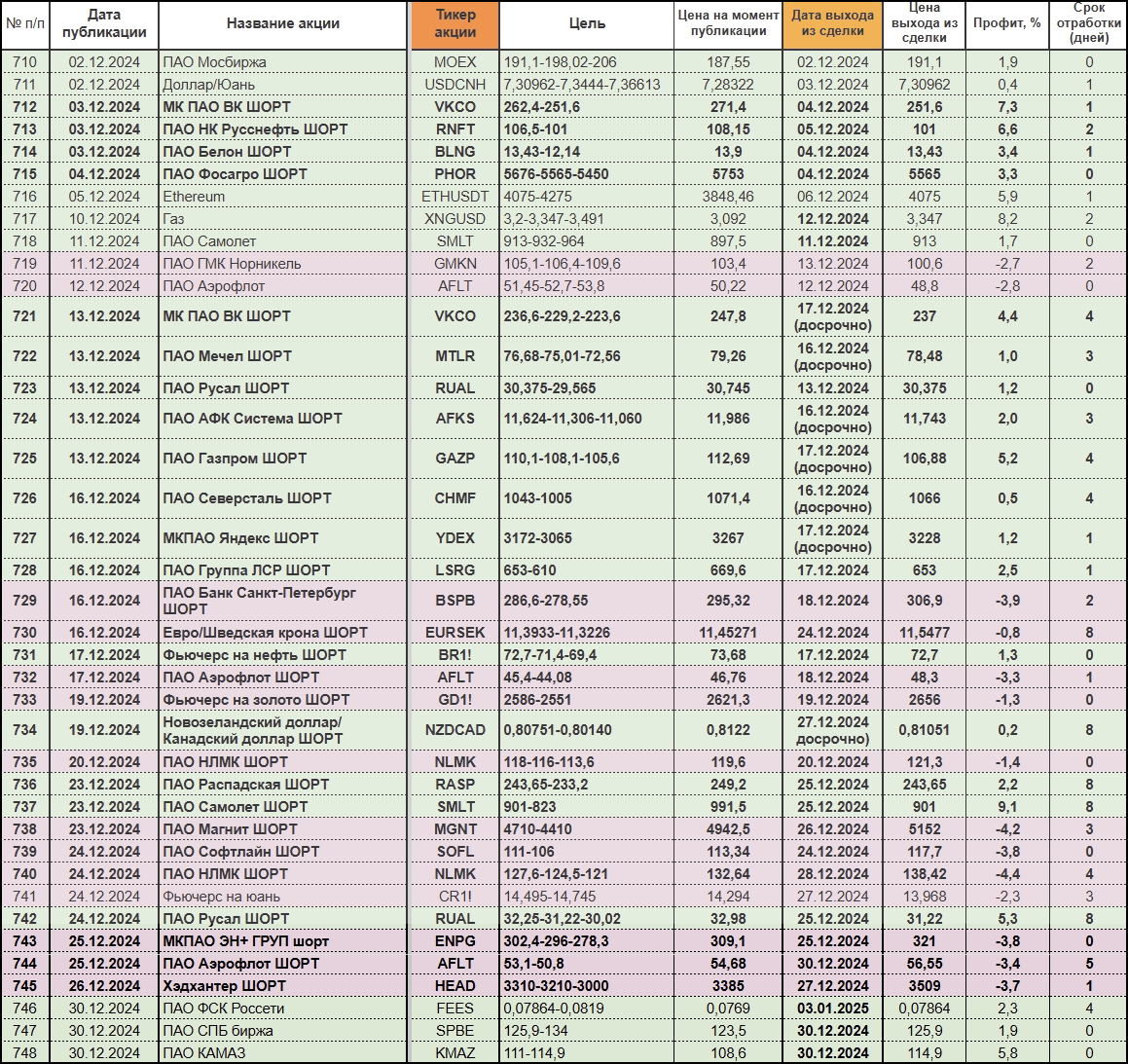Screen dimensions: 1128x1064
Task: Click the NZDCAD ticker cell
Action: pos(455,730)
